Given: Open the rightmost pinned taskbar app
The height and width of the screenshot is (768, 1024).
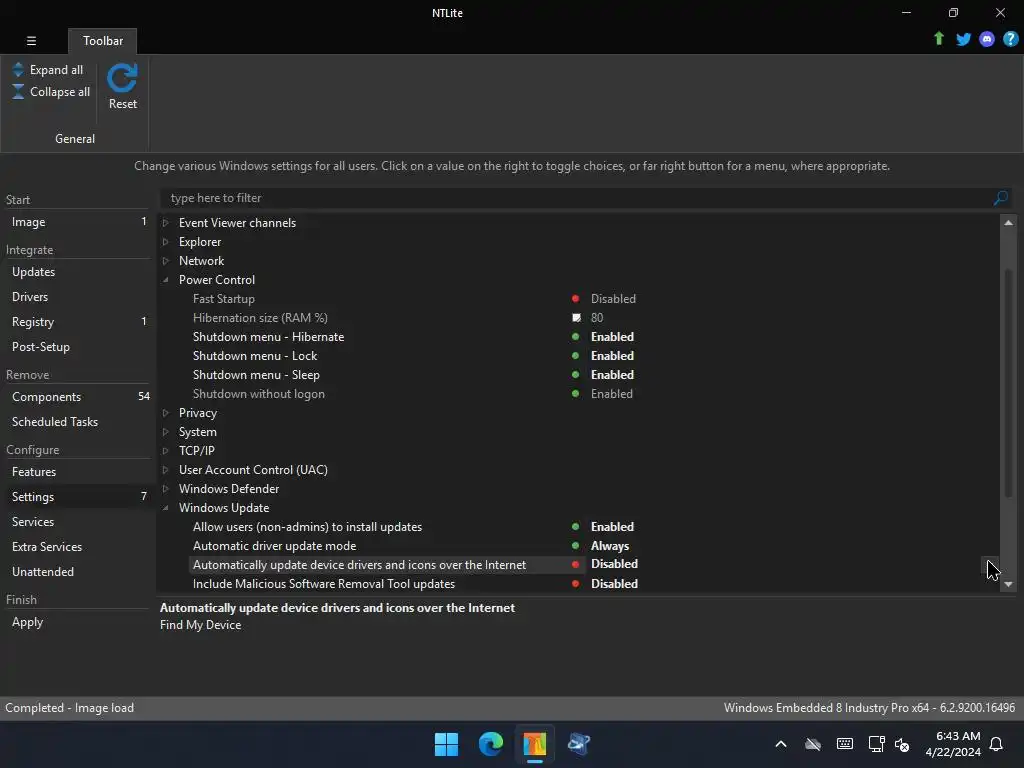Looking at the screenshot, I should coord(579,744).
